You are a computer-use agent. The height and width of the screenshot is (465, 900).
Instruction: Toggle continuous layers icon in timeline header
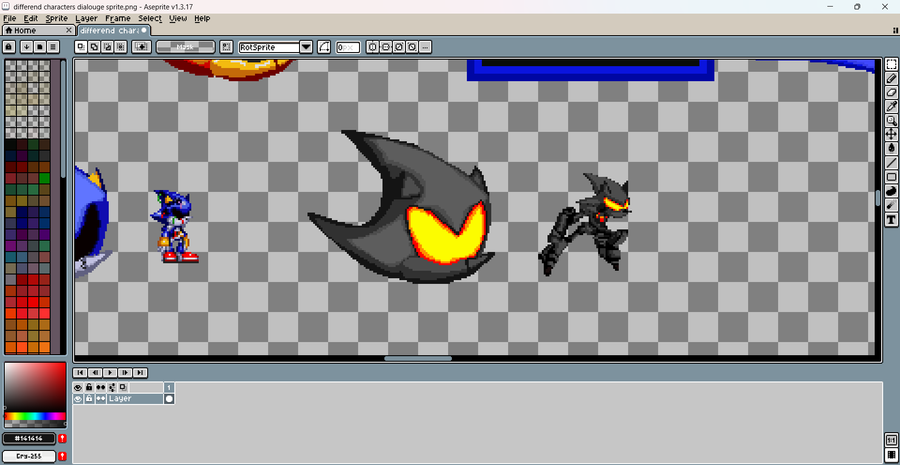pos(101,388)
